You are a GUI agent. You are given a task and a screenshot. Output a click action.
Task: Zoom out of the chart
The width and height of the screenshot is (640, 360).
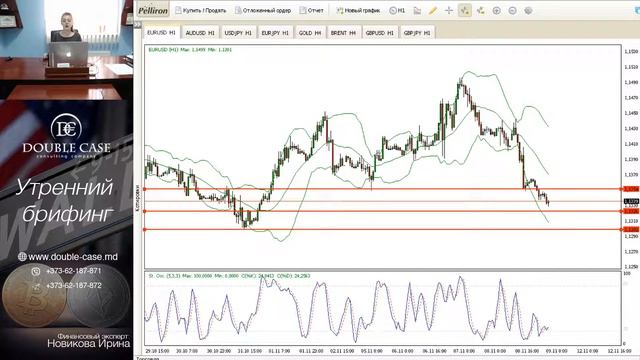point(512,11)
